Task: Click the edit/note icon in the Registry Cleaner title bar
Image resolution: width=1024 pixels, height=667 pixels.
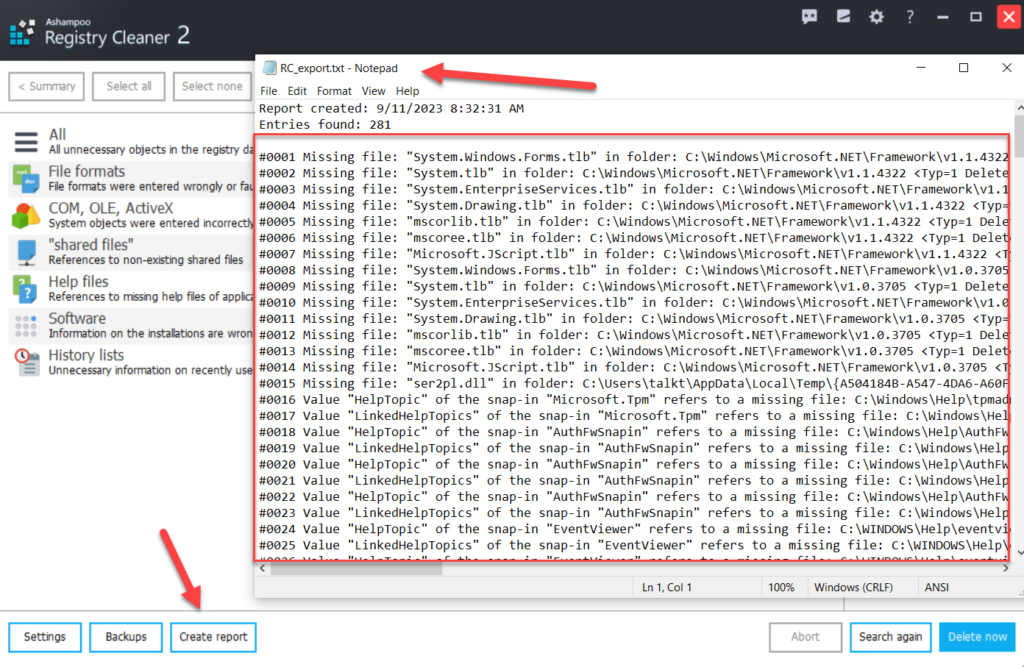Action: tap(843, 16)
